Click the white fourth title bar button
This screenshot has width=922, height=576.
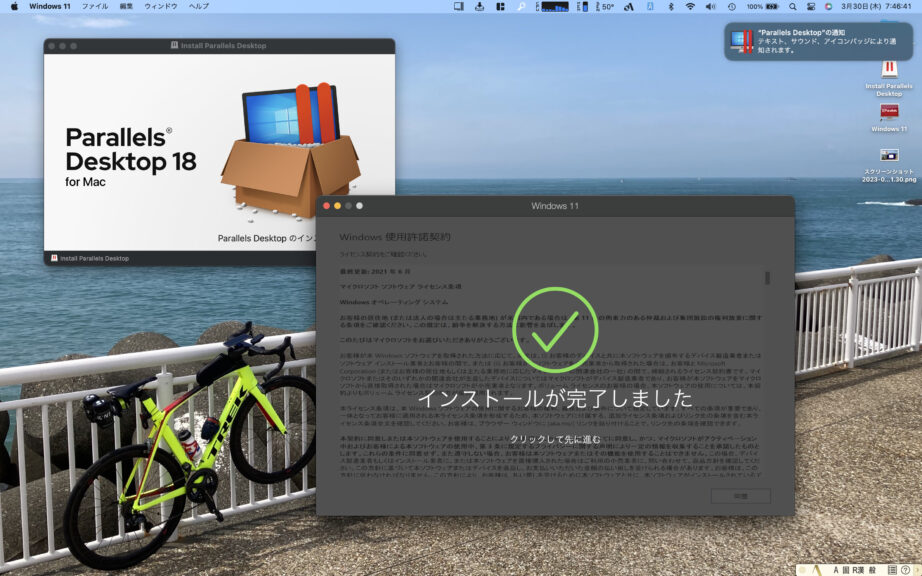359,206
